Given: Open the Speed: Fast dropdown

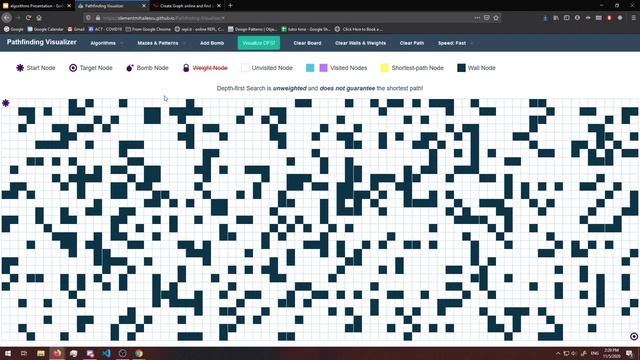Looking at the screenshot, I should coord(455,43).
